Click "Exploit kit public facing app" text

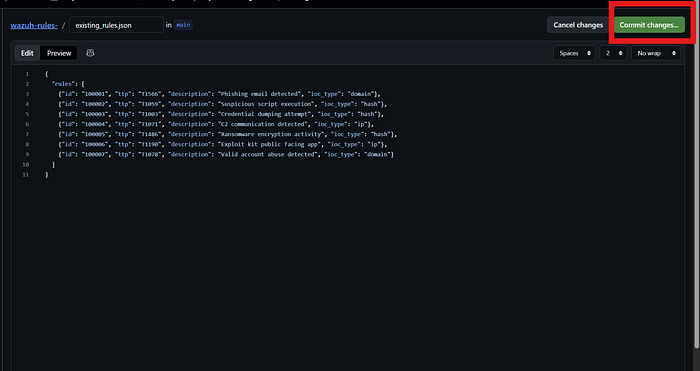(x=269, y=144)
